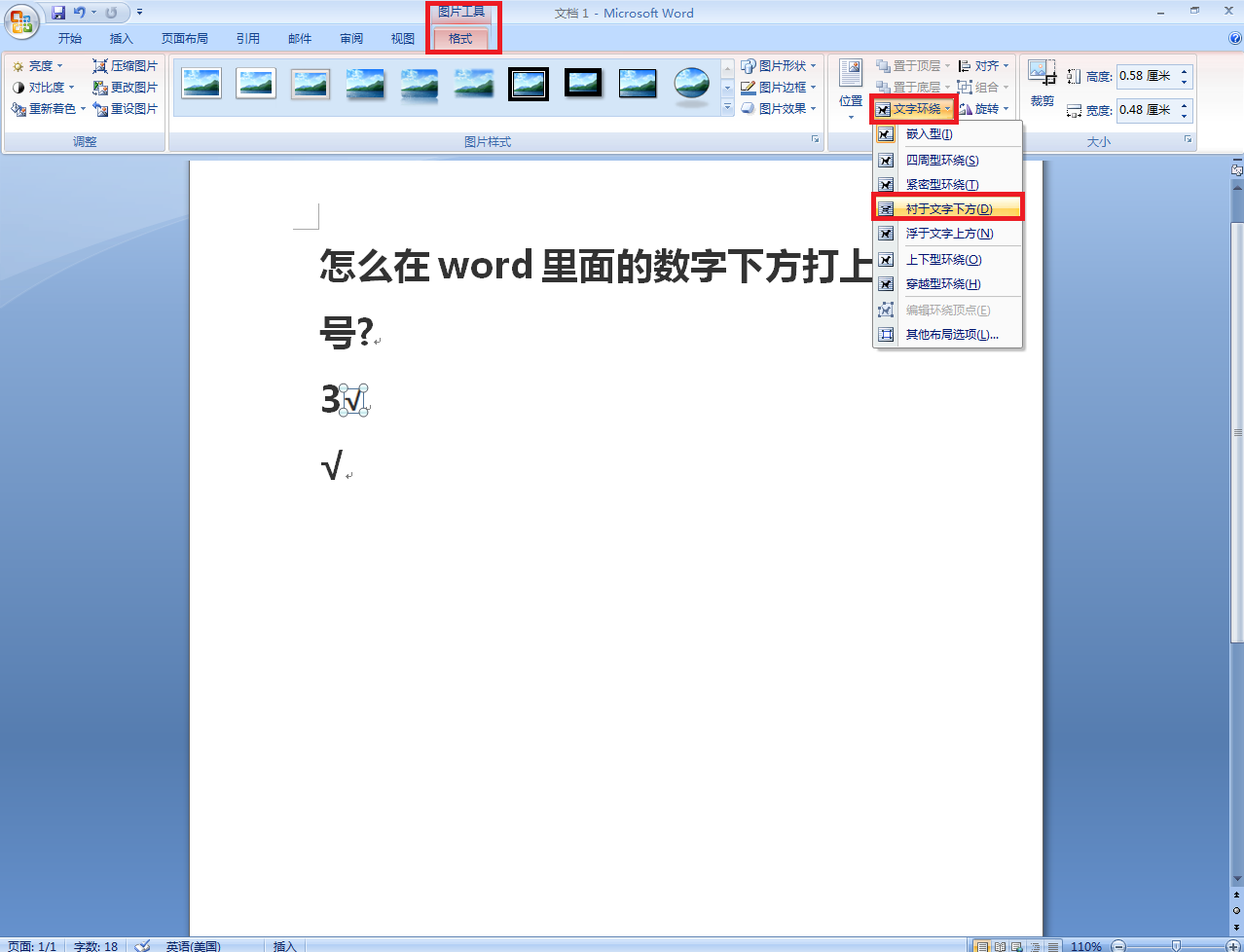The height and width of the screenshot is (952, 1244).
Task: Open the Word help question mark icon
Action: coord(1235,39)
